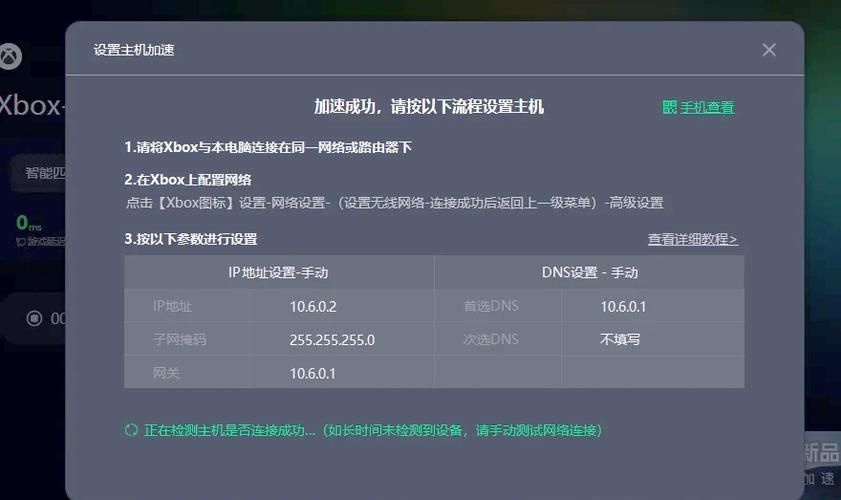Screen dimensions: 841x500
Task: Click the 次选DNS value 不填写
Action: 620,339
